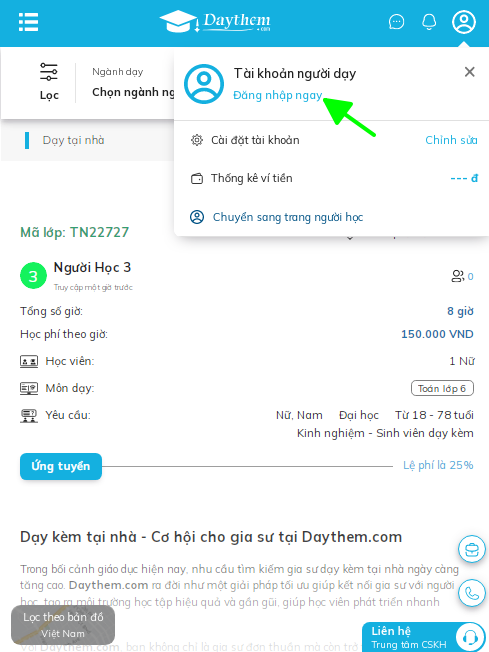Open the hamburger menu icon
This screenshot has width=489, height=652.
coord(28,22)
